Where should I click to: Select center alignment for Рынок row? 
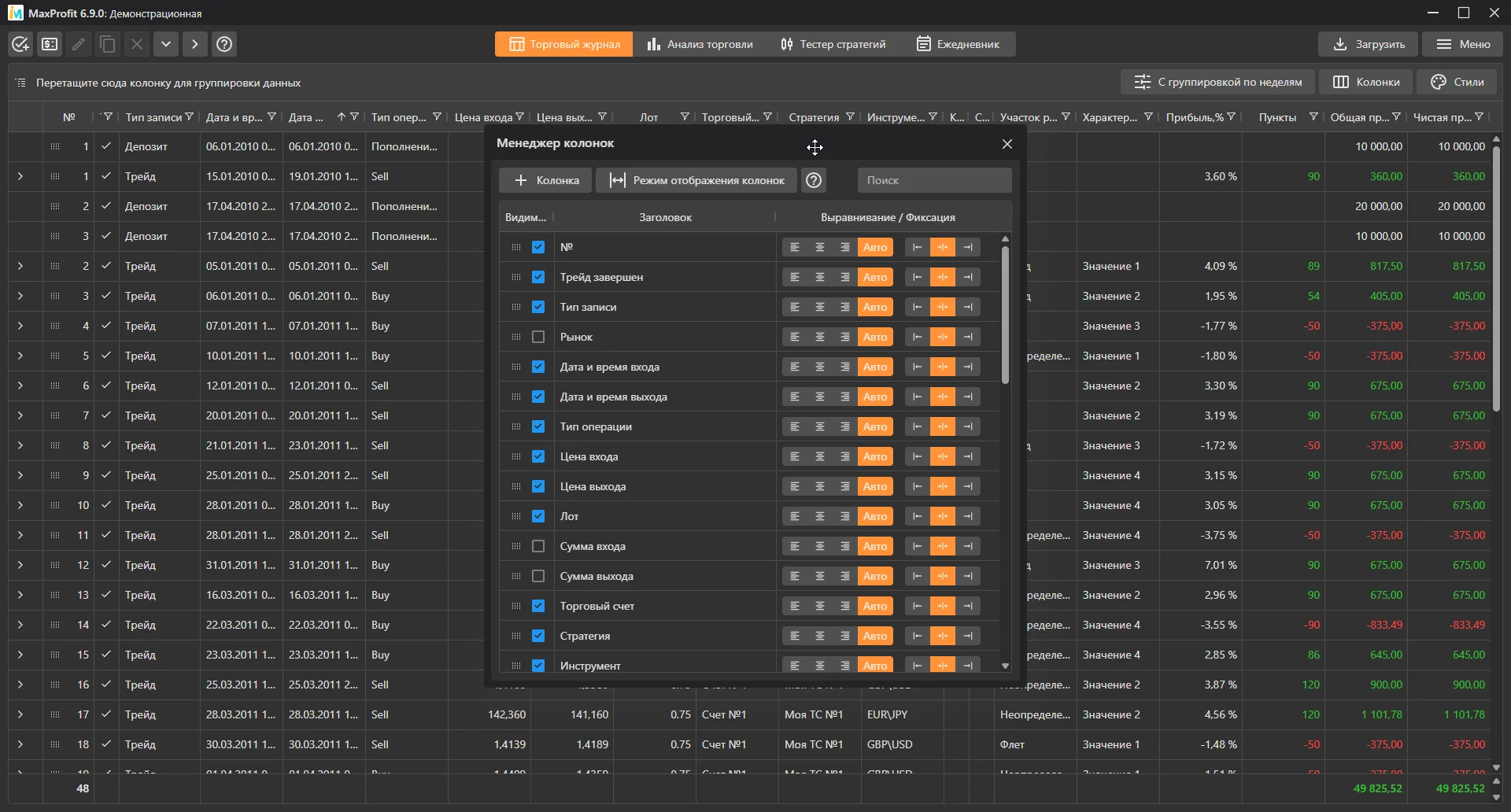click(x=820, y=337)
